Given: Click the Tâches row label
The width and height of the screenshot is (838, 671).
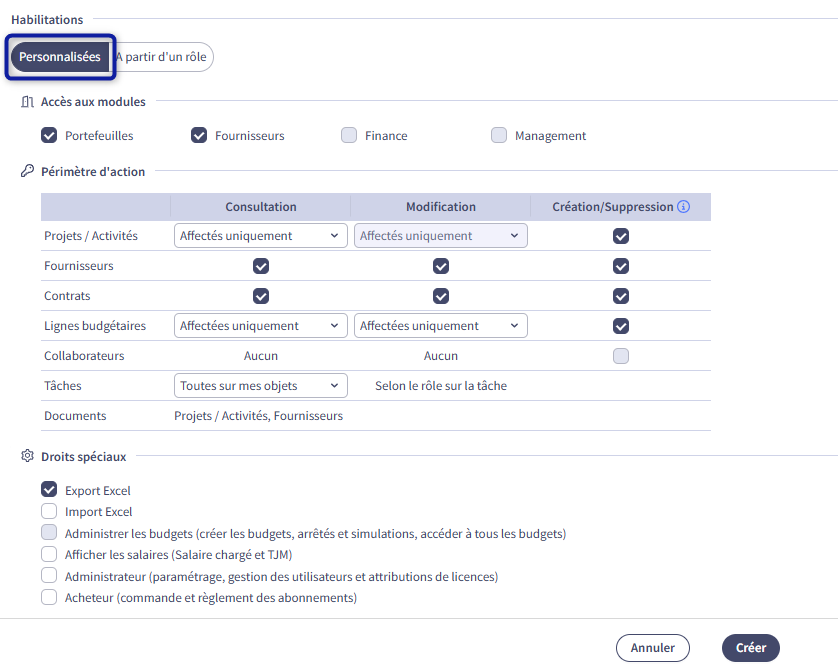Looking at the screenshot, I should click(x=63, y=386).
